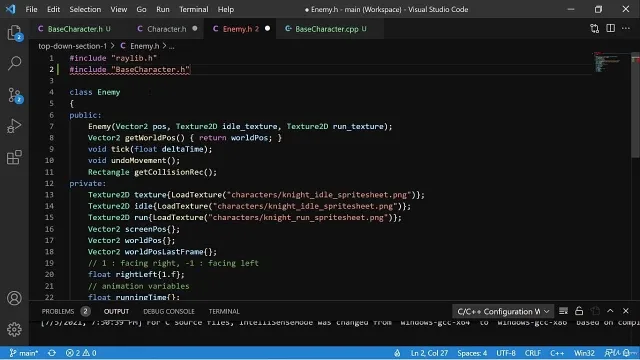
Task: Change indentation via Spaces: 4
Action: click(x=472, y=353)
